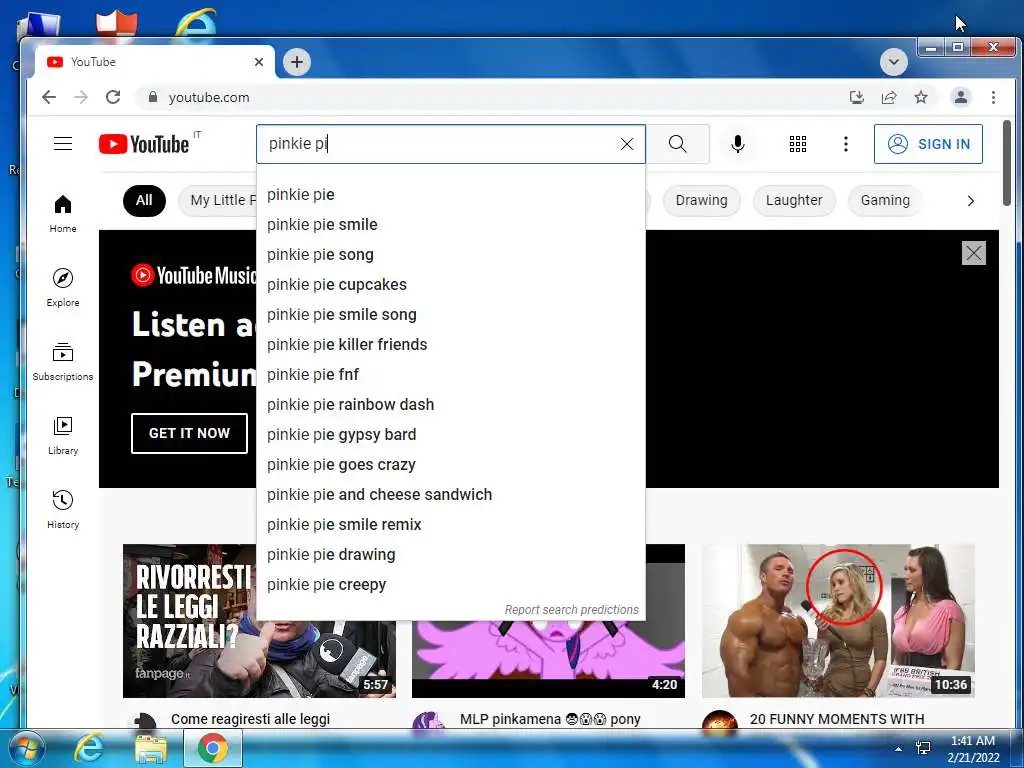Choose suggestion 'pinkie pie cupcakes'
Viewport: 1024px width, 768px height.
click(x=451, y=285)
